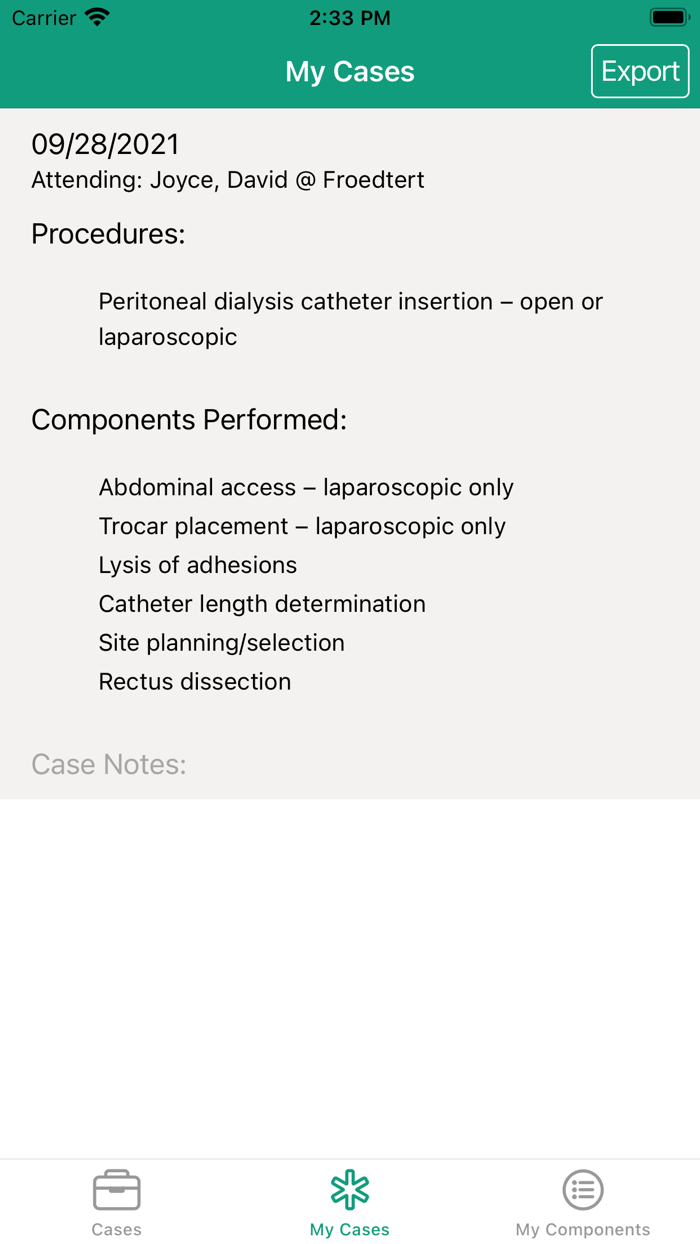The width and height of the screenshot is (700, 1244).
Task: Switch to the Cases tab
Action: pos(116,1202)
